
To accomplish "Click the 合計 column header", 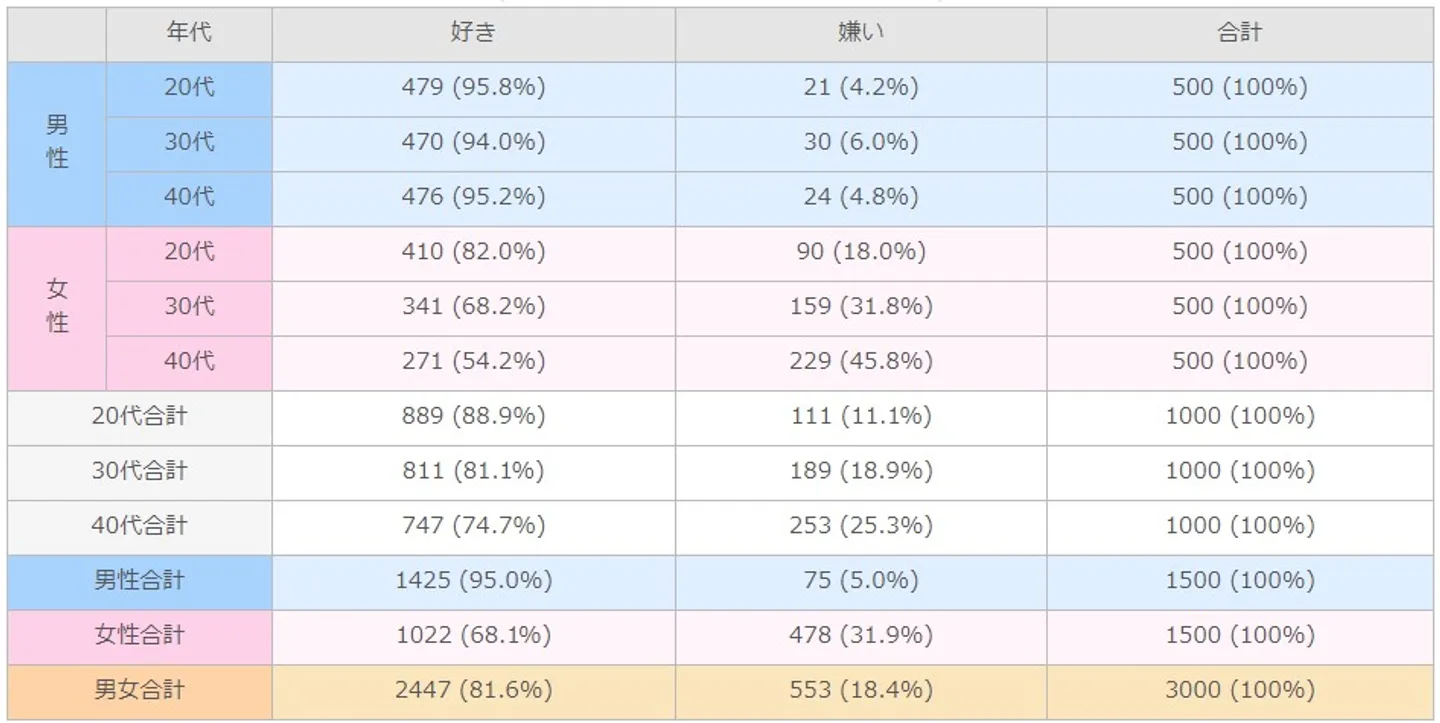I will (x=1239, y=33).
